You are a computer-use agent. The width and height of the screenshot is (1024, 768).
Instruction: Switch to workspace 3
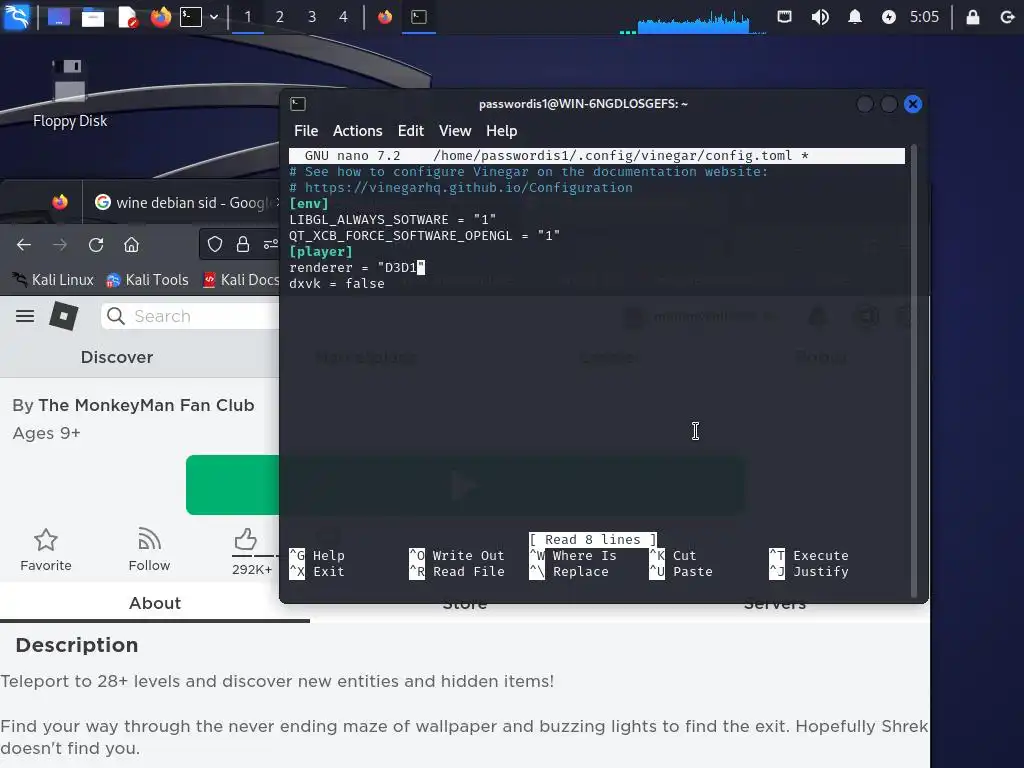(312, 17)
